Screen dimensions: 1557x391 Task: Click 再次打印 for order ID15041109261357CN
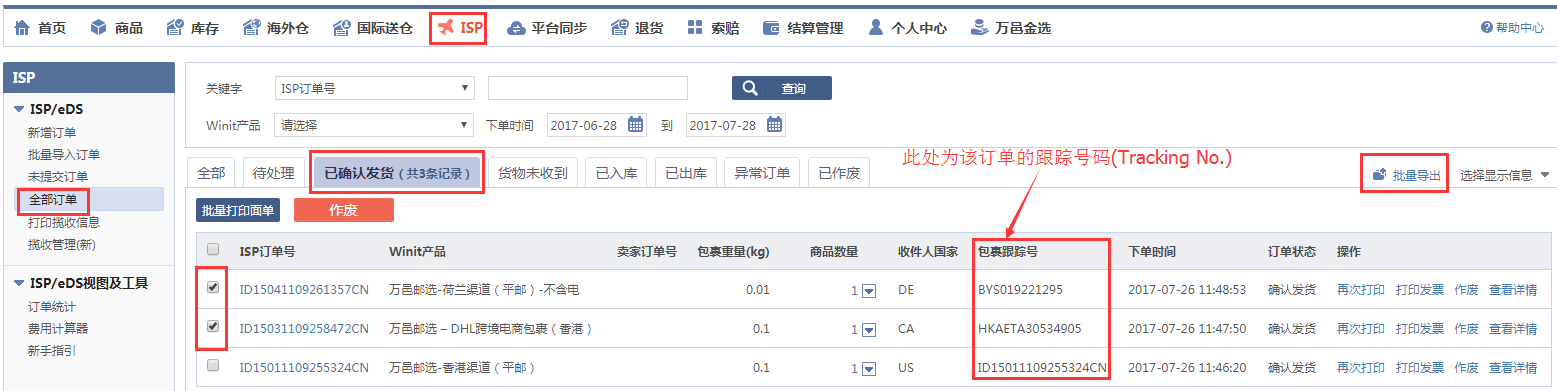pos(1360,290)
